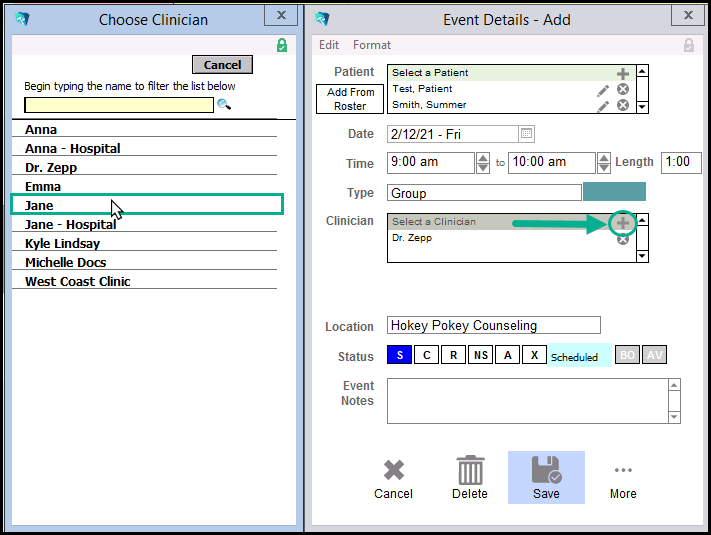Remove Dr. Zepp from the clinician list
711x535 pixels.
[623, 239]
